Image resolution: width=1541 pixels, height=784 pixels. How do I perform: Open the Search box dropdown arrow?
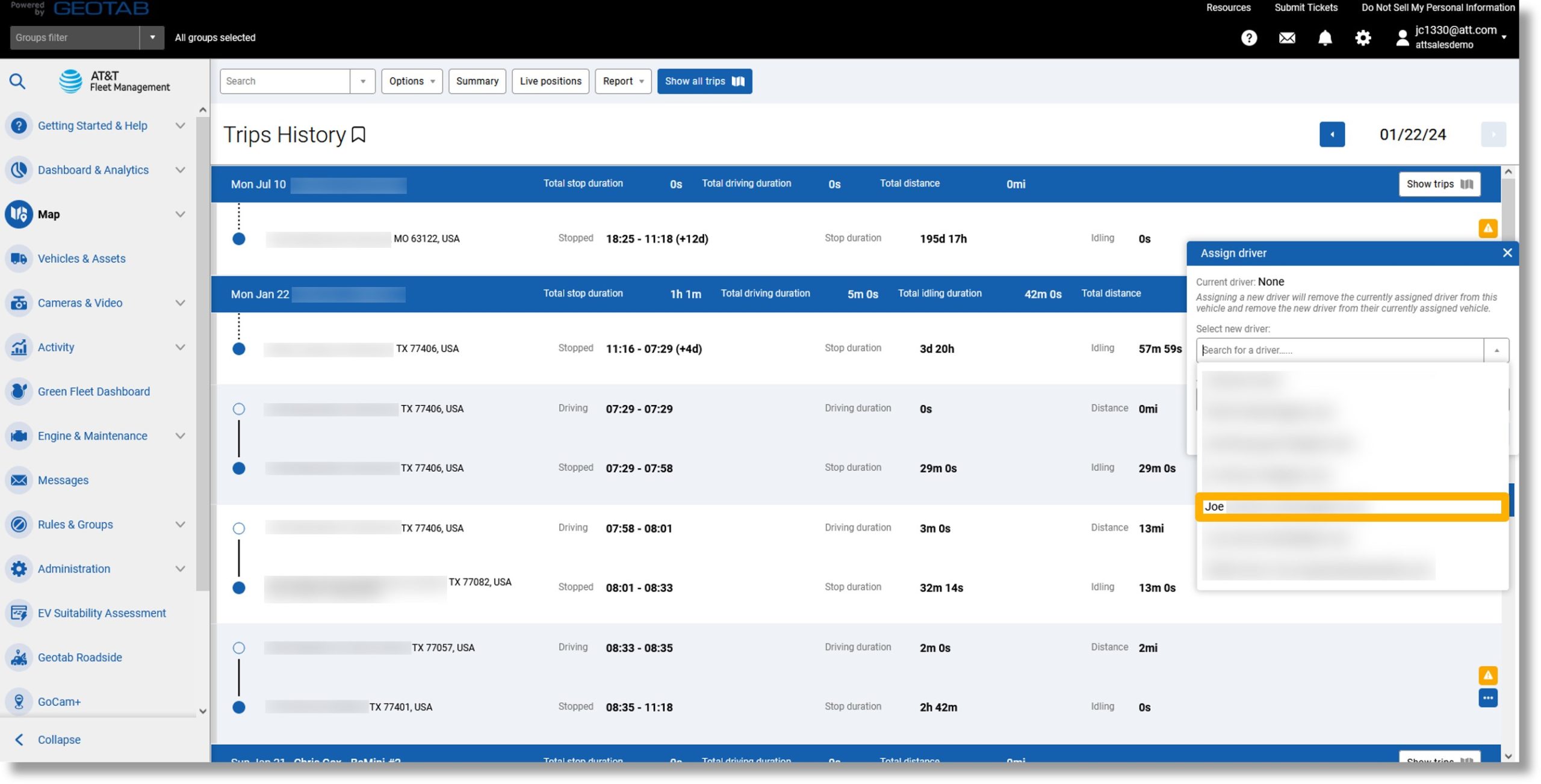click(363, 81)
